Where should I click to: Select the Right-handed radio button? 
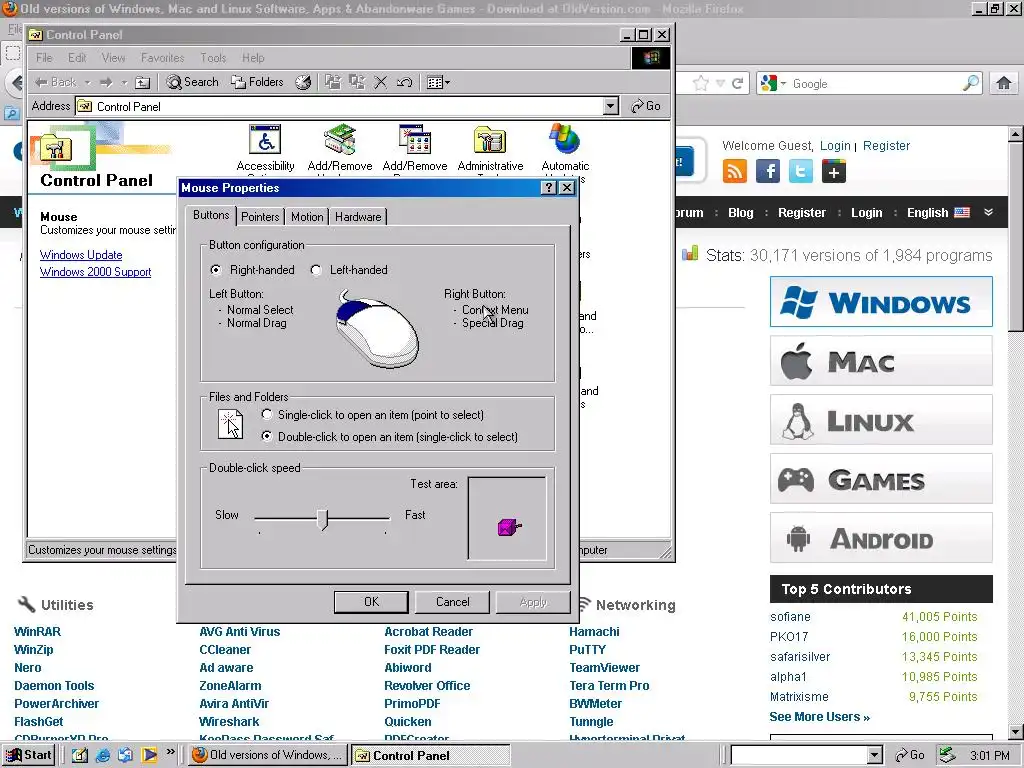coord(216,270)
